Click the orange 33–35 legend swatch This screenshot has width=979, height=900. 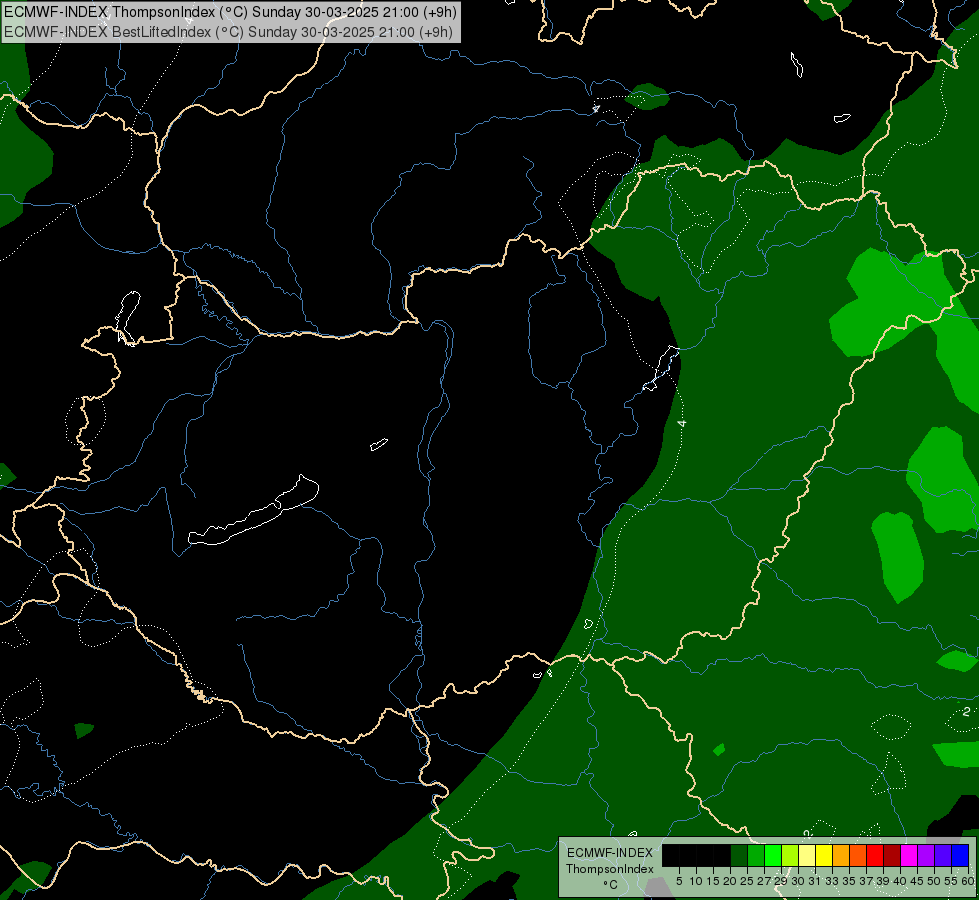click(x=841, y=855)
